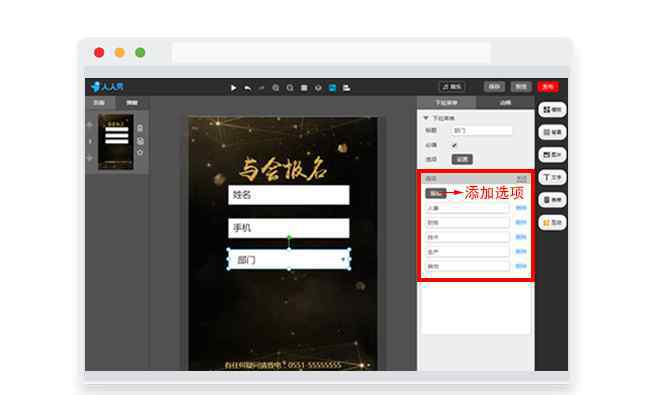Click the dark add-option button

point(435,193)
